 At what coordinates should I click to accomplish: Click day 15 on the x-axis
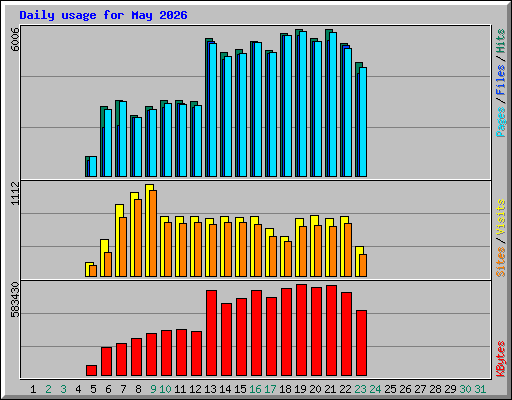tap(240, 389)
